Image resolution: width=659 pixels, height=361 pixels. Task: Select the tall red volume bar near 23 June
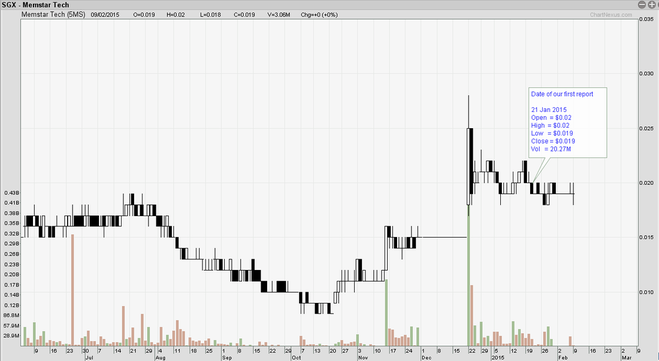72,290
